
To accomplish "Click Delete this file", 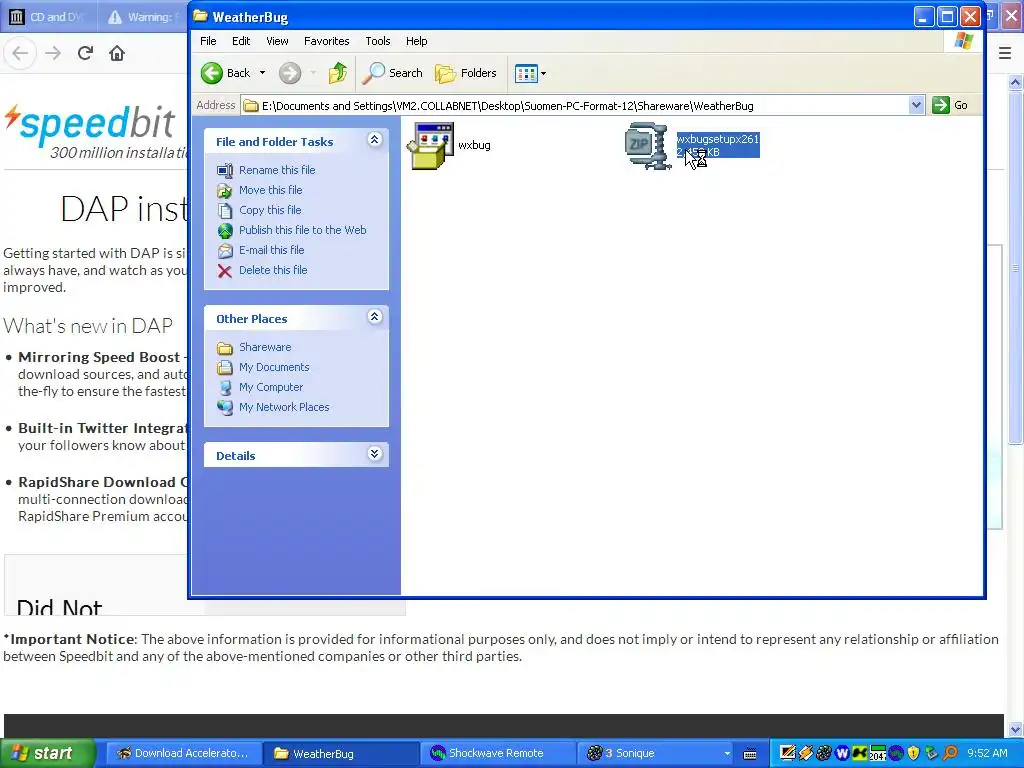I will (x=273, y=270).
